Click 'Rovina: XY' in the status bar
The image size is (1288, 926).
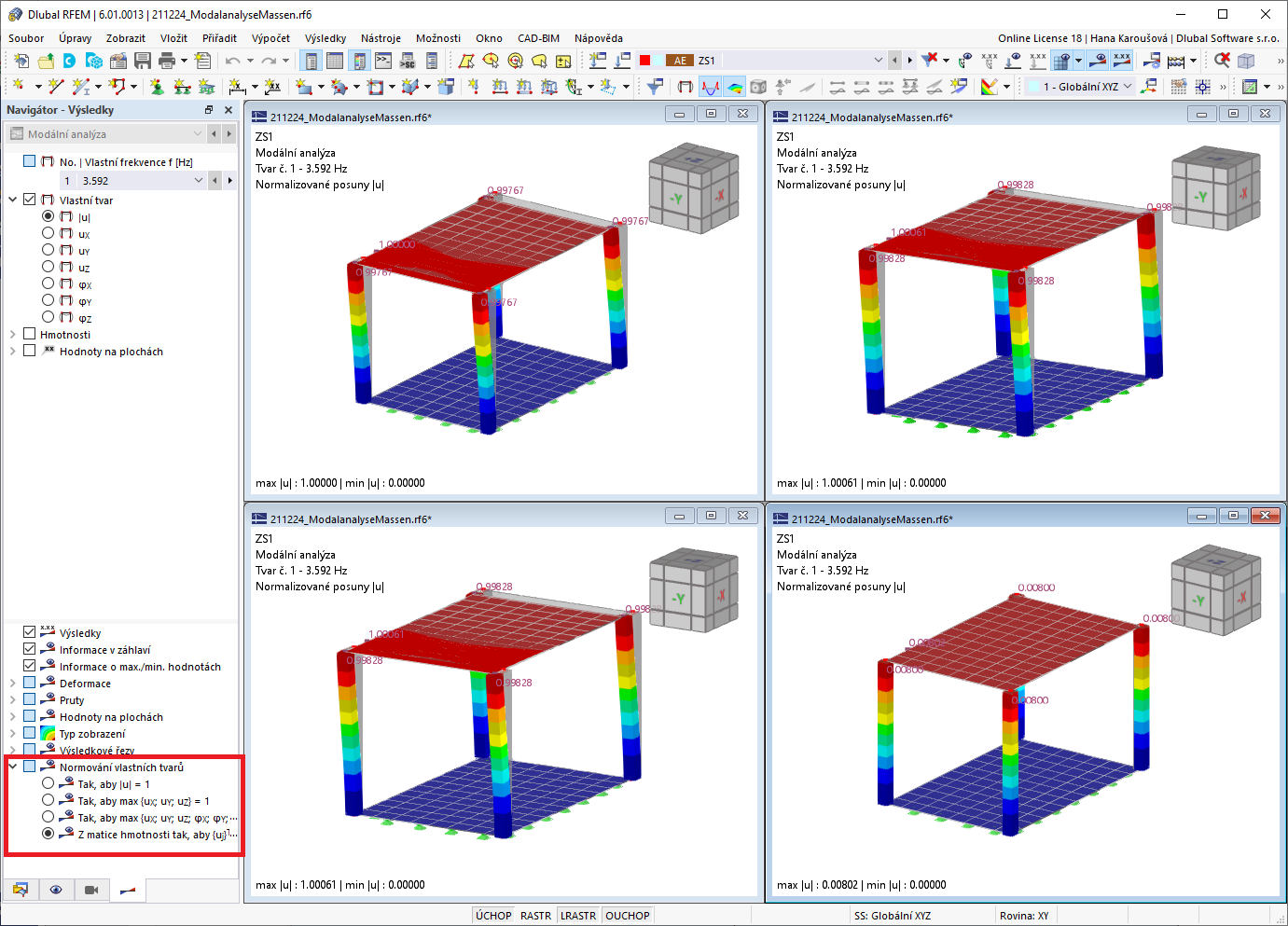(x=1024, y=915)
